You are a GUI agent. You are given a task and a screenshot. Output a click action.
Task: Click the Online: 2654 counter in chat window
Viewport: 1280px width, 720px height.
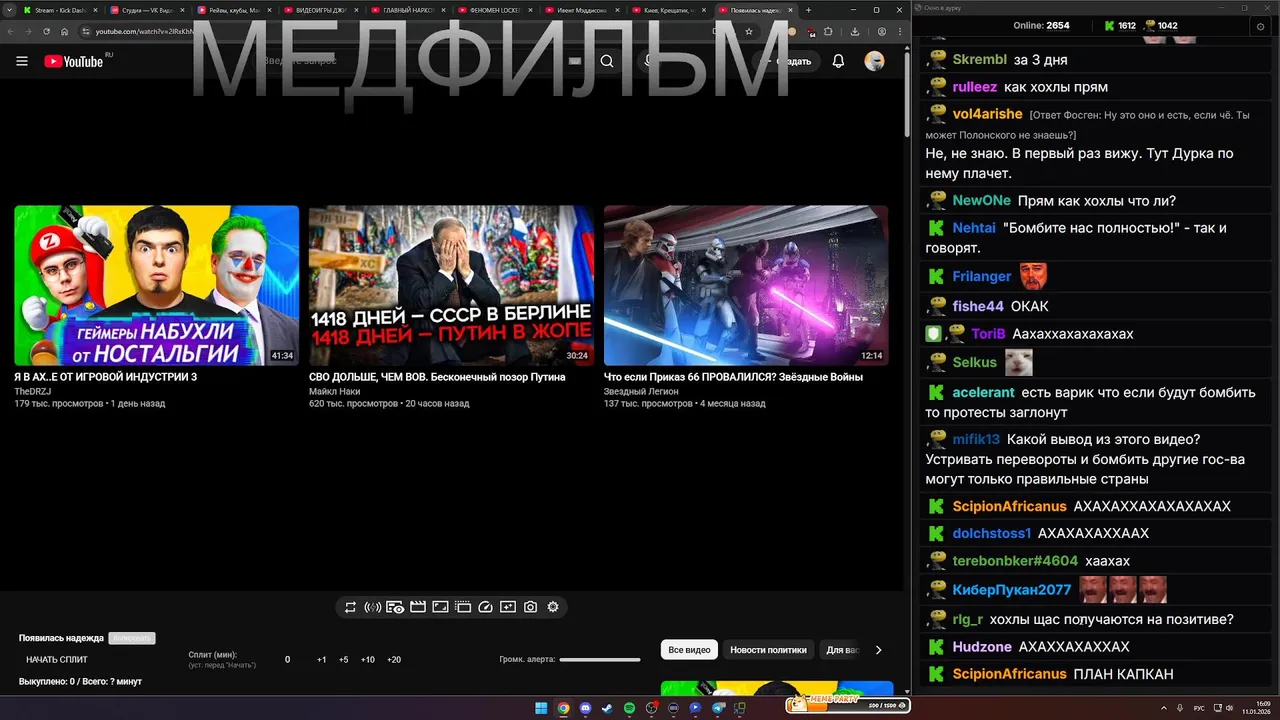[1041, 25]
